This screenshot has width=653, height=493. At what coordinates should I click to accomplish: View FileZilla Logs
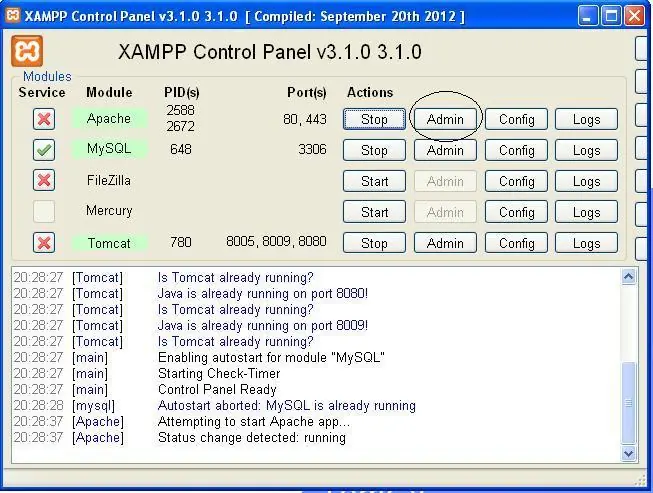point(586,181)
